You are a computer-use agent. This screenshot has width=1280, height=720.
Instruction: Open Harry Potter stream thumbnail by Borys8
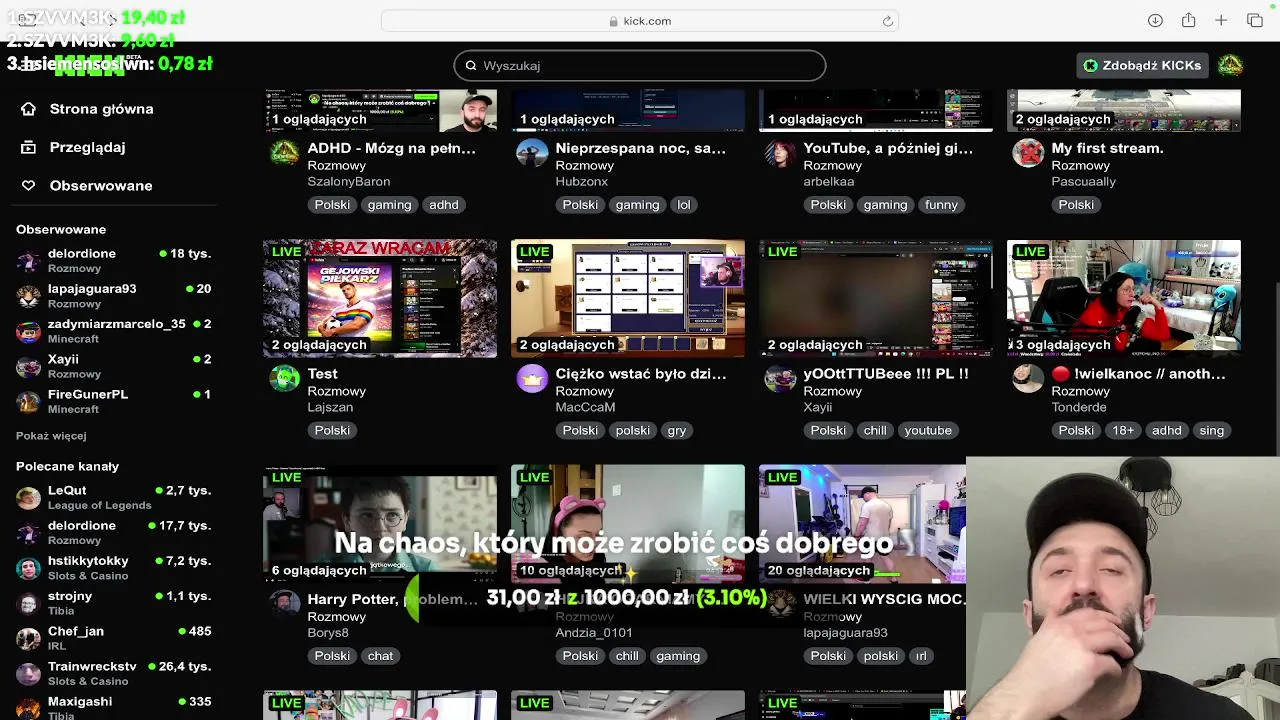pos(380,523)
